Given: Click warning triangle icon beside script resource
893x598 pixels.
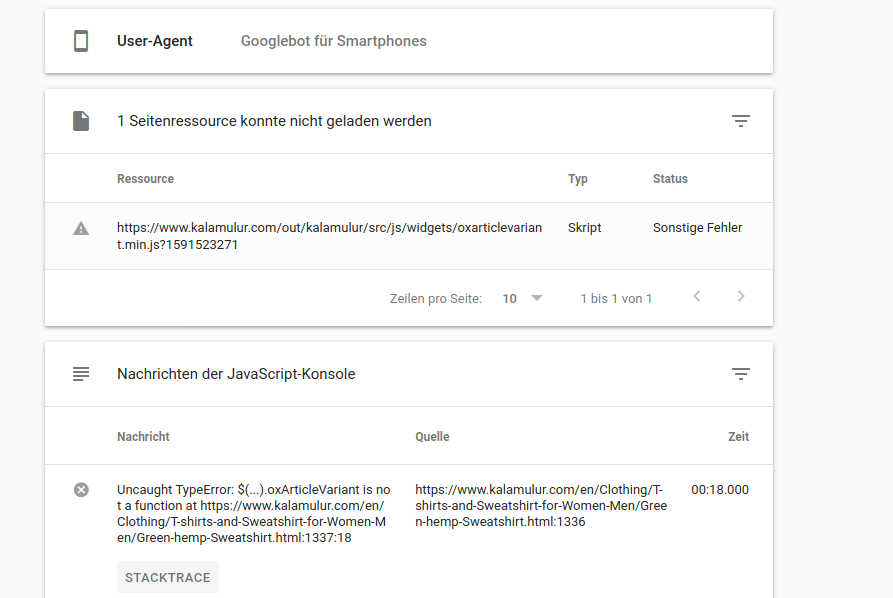Looking at the screenshot, I should (81, 228).
